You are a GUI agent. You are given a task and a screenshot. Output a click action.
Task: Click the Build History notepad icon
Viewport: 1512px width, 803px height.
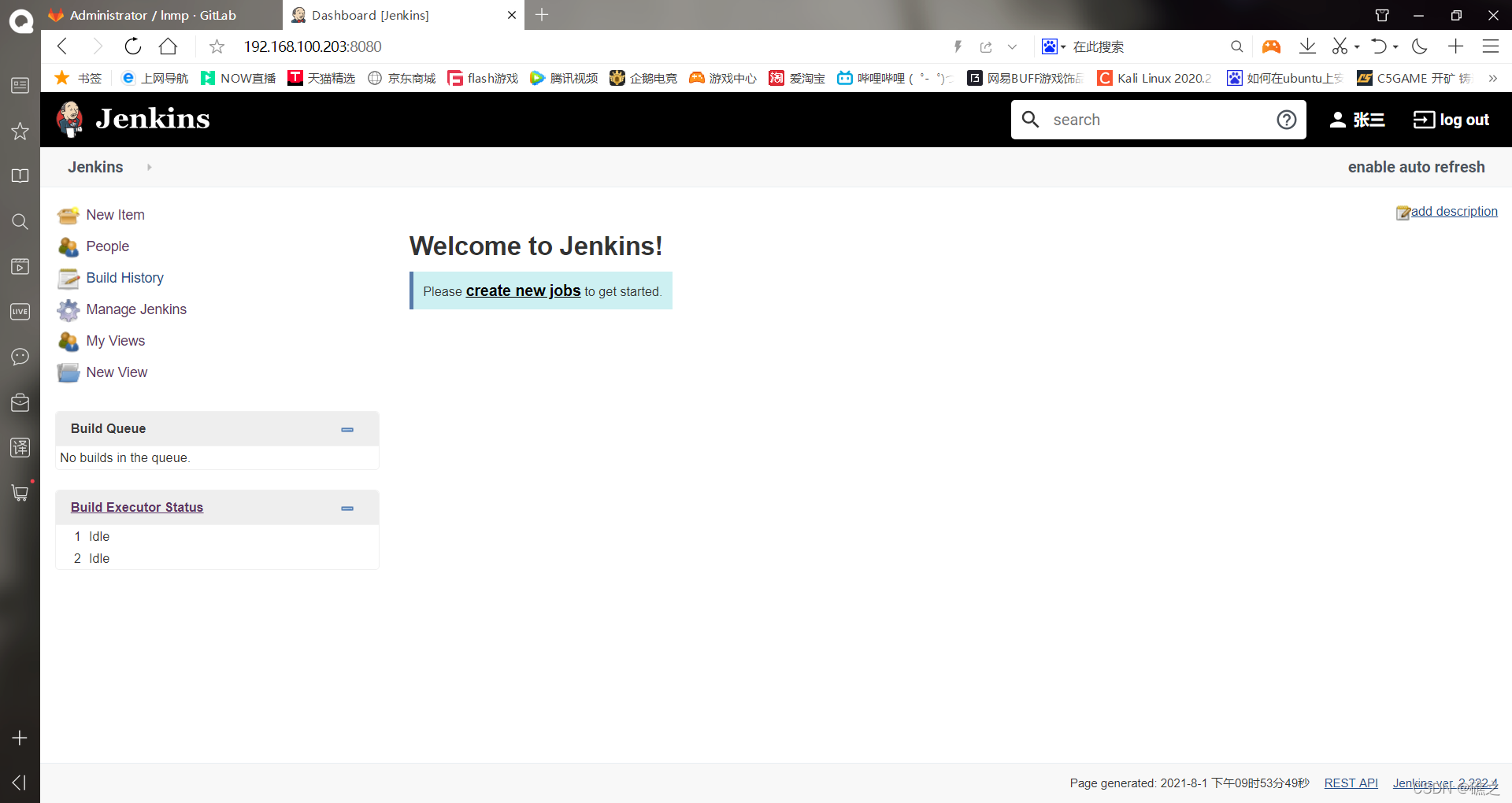[69, 278]
